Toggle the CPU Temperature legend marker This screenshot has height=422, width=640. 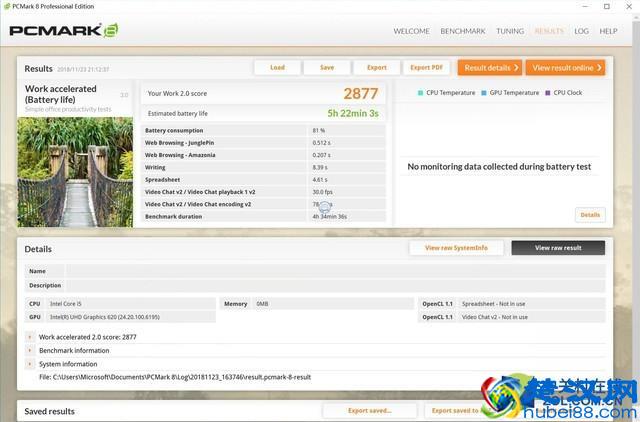click(x=421, y=92)
